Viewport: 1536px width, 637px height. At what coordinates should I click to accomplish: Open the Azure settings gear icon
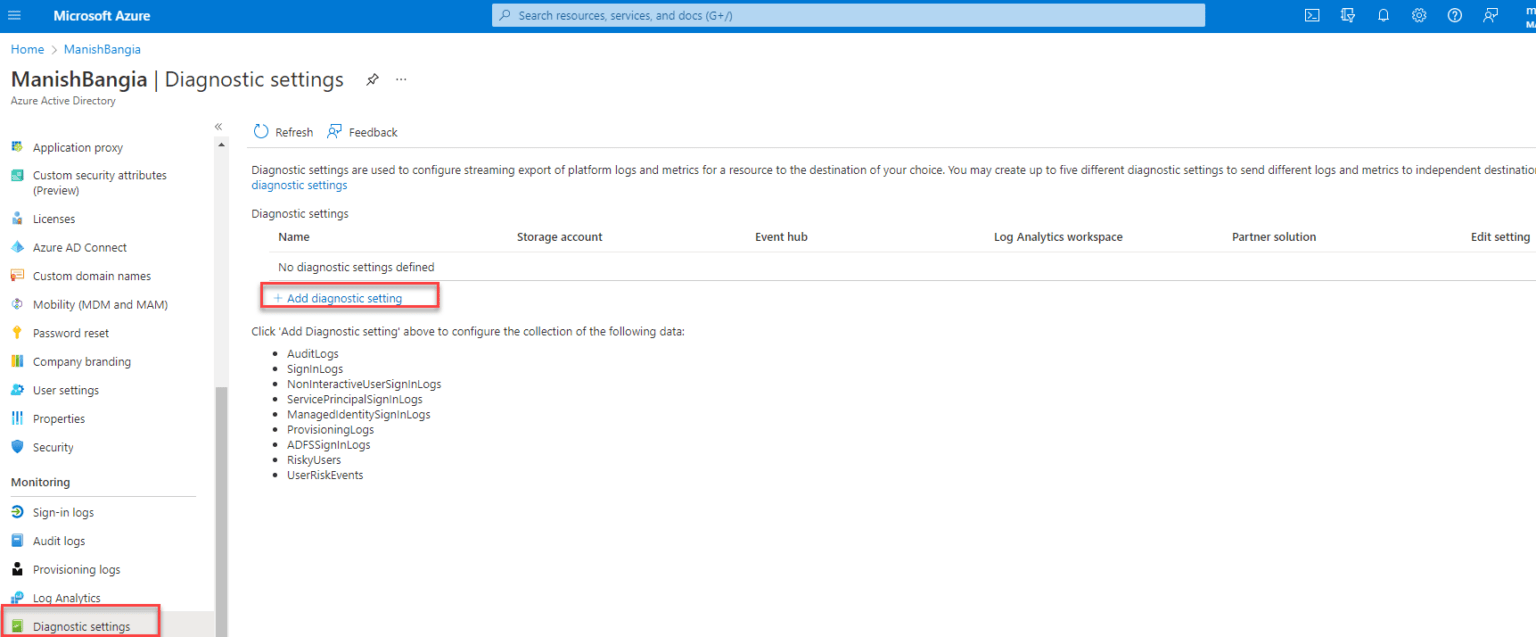tap(1418, 14)
